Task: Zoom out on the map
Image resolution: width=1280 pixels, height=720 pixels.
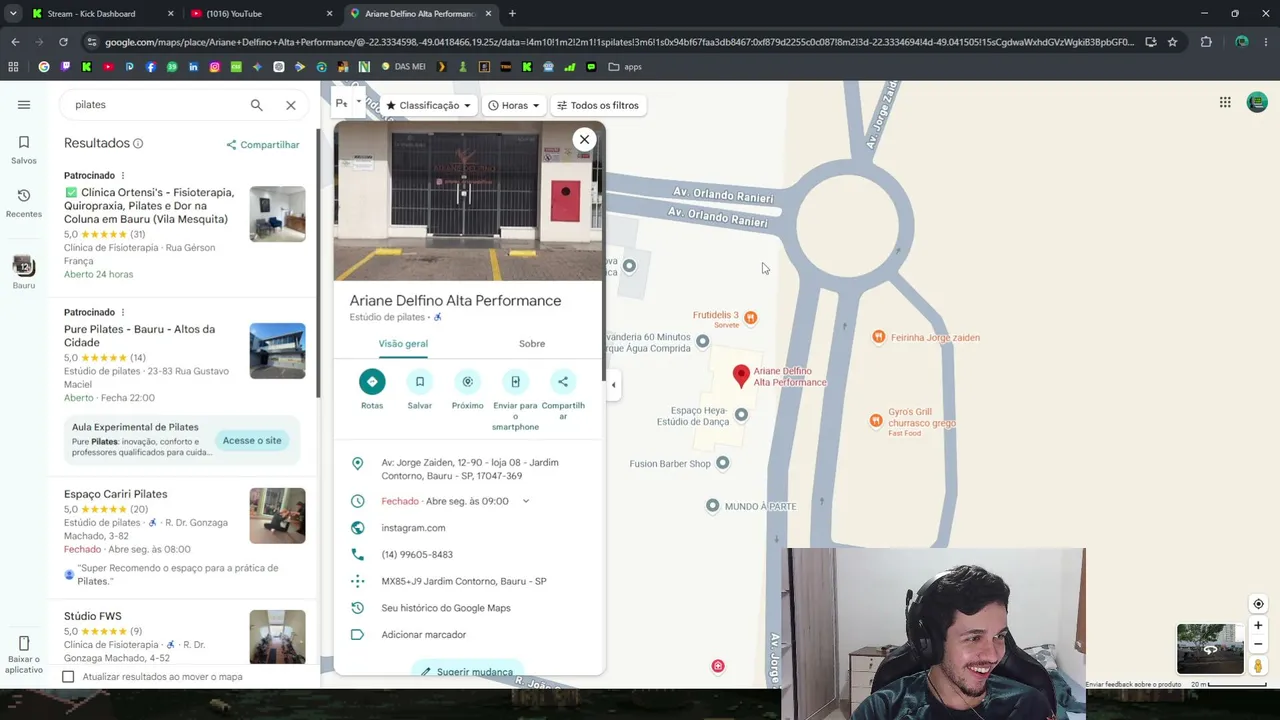Action: coord(1258,645)
